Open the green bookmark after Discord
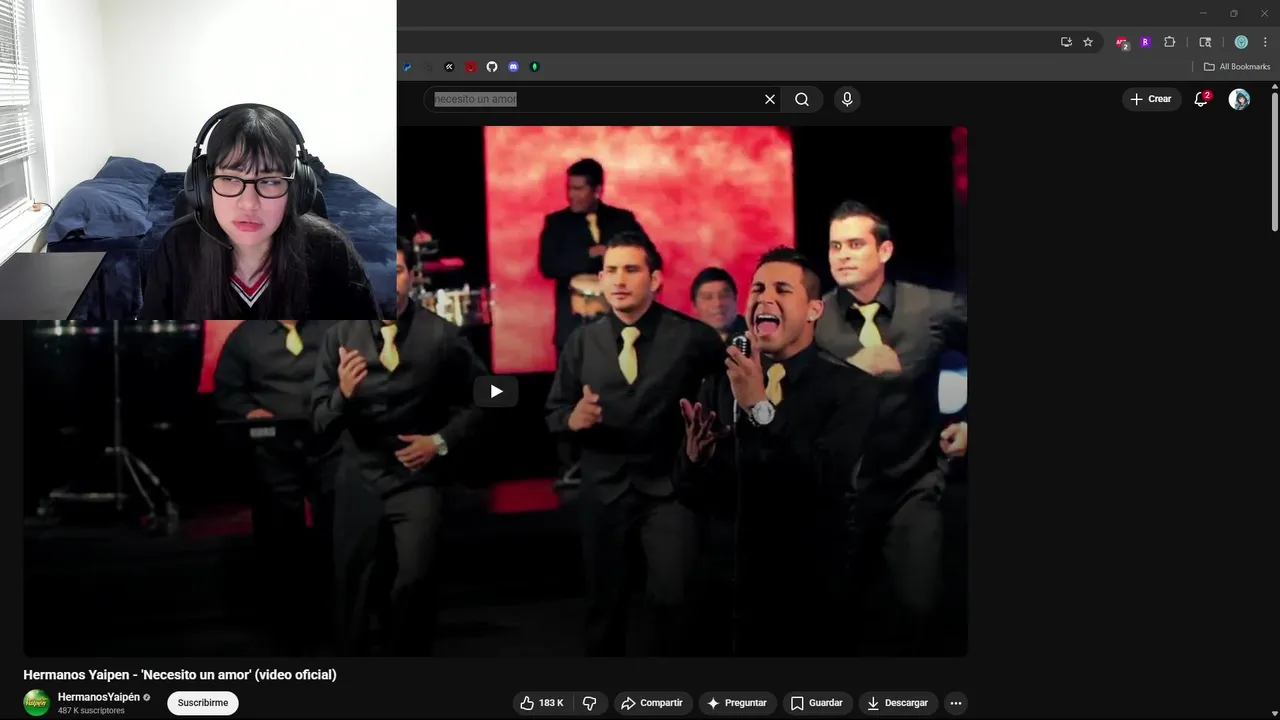 [x=534, y=67]
